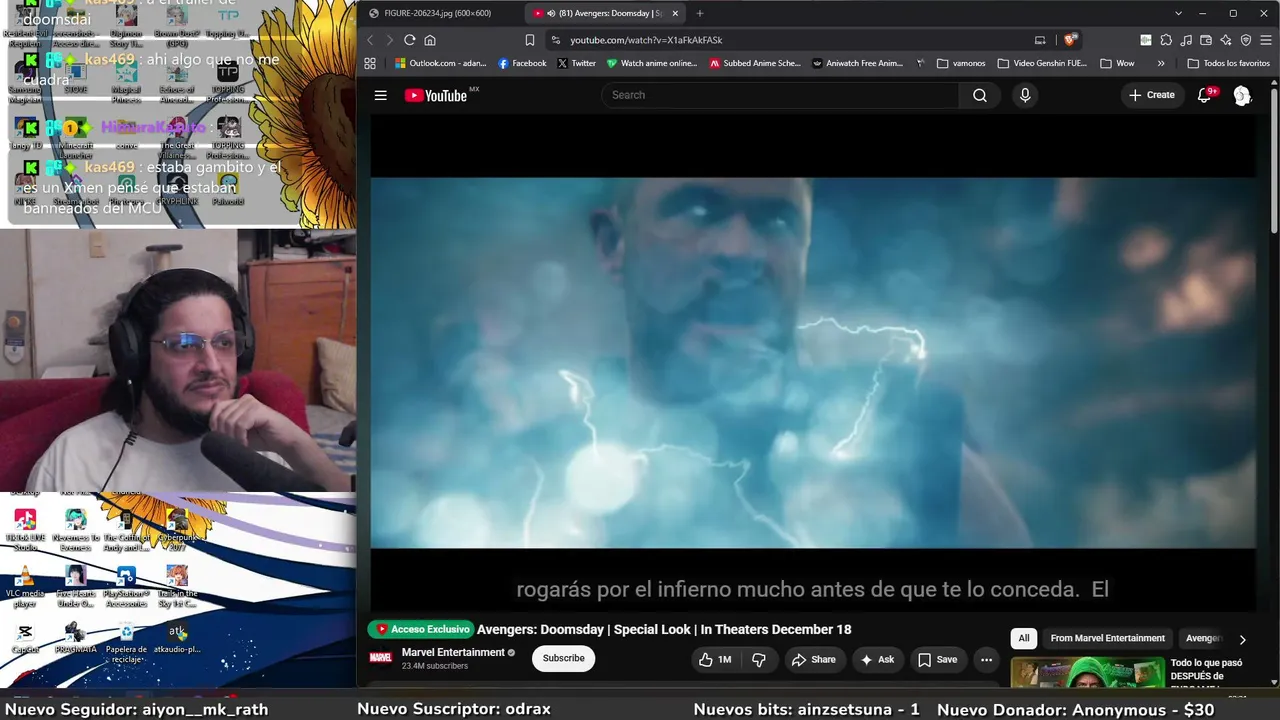This screenshot has width=1280, height=720.
Task: Launch Cyberpunk 2077 desktop shortcut
Action: 176,530
